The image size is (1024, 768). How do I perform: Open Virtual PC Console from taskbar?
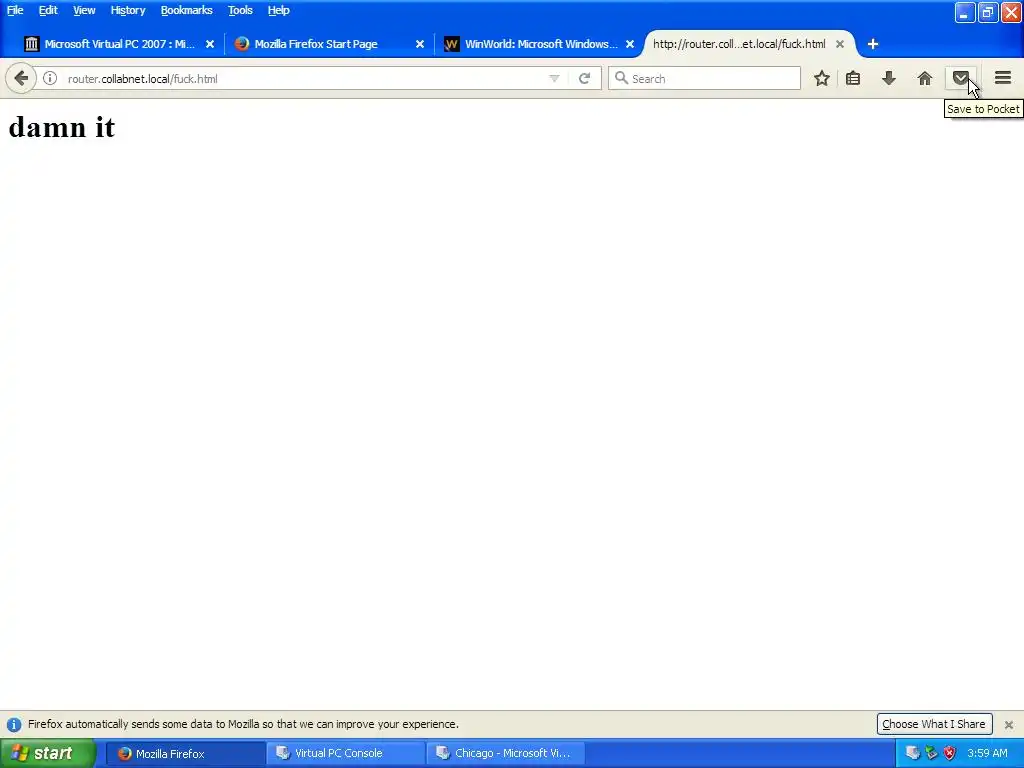[345, 753]
